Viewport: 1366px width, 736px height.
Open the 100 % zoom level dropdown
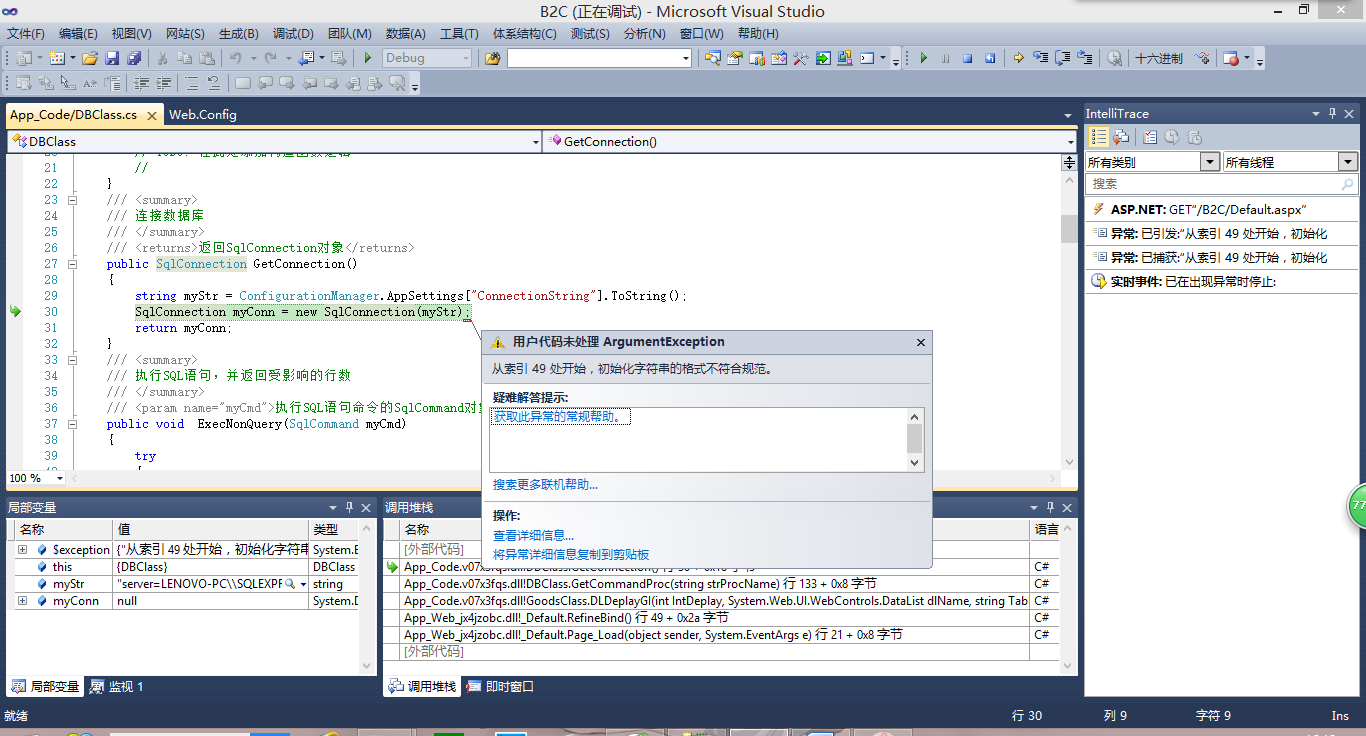coord(60,478)
